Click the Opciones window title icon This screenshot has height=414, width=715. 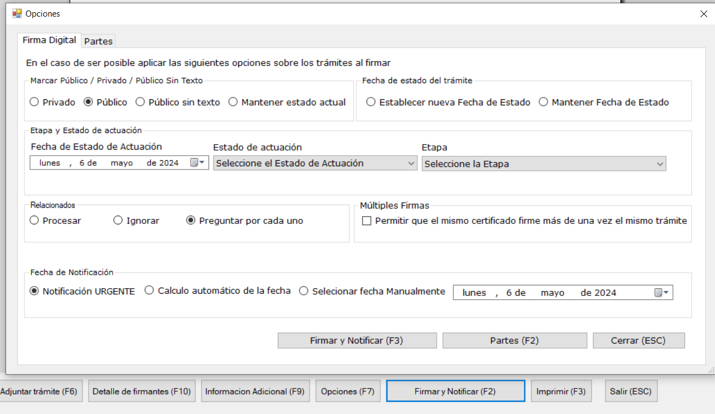(x=16, y=14)
